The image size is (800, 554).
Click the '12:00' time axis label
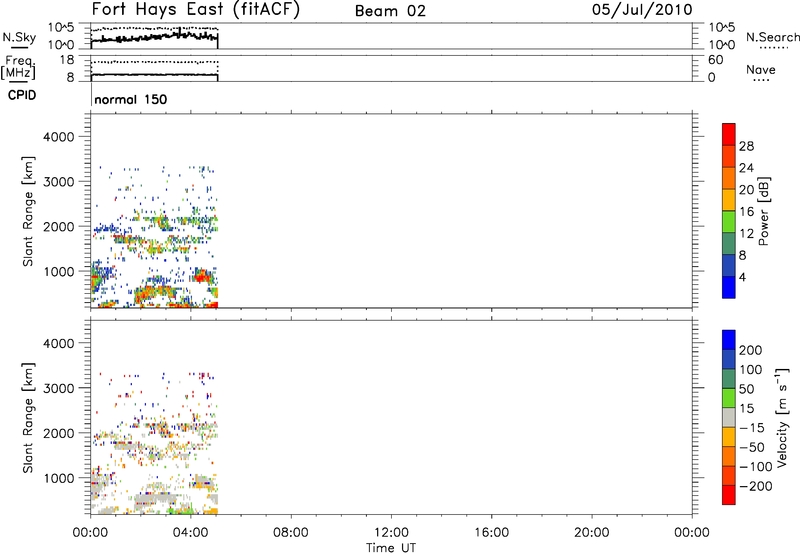point(391,533)
